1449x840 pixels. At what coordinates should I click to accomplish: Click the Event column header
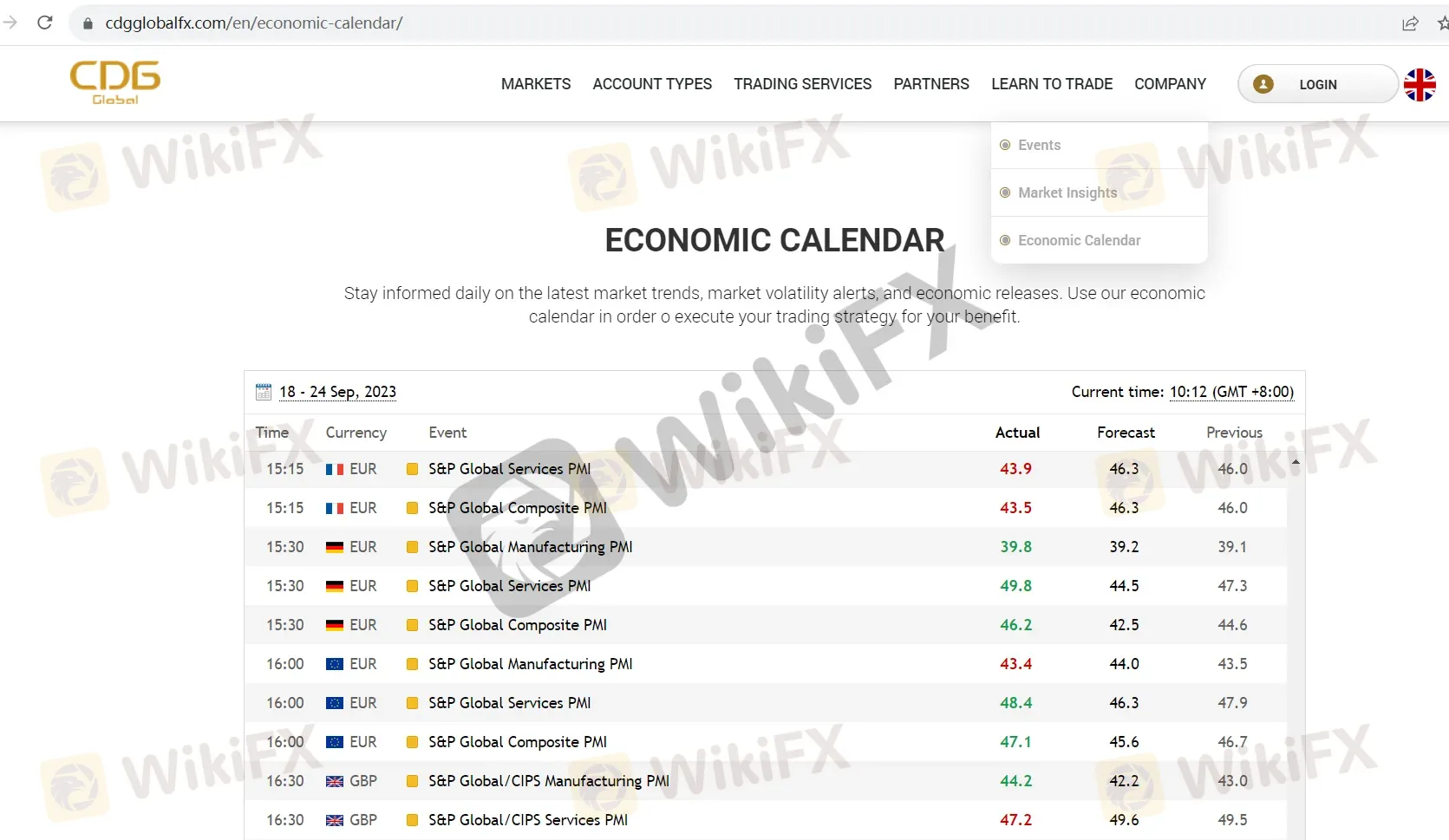point(447,433)
